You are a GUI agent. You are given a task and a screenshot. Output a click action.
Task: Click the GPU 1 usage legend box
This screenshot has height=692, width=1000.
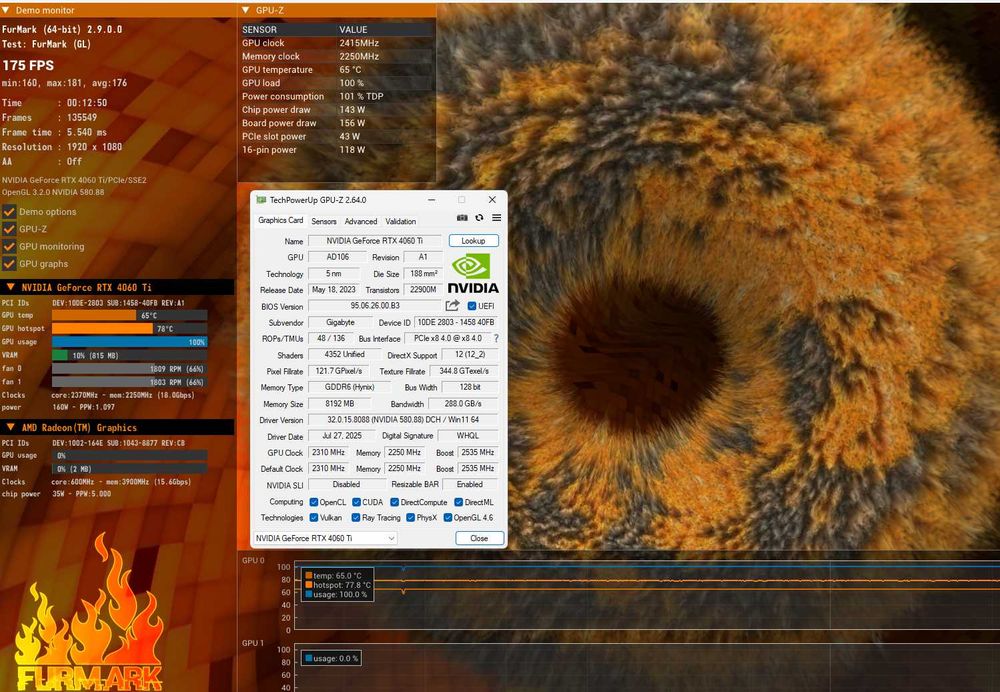(x=331, y=658)
